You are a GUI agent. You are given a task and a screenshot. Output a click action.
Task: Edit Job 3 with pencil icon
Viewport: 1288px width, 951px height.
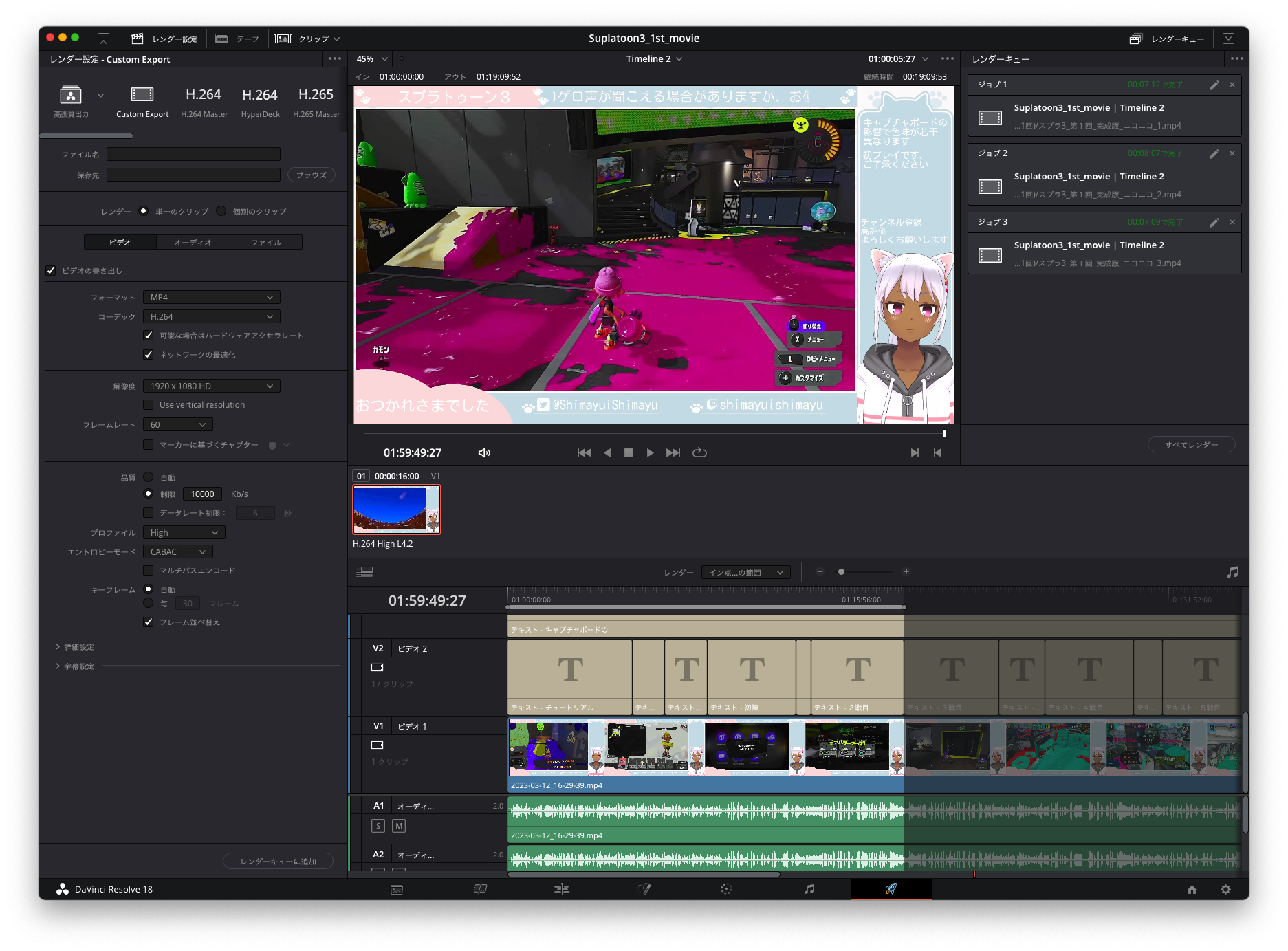coord(1214,222)
